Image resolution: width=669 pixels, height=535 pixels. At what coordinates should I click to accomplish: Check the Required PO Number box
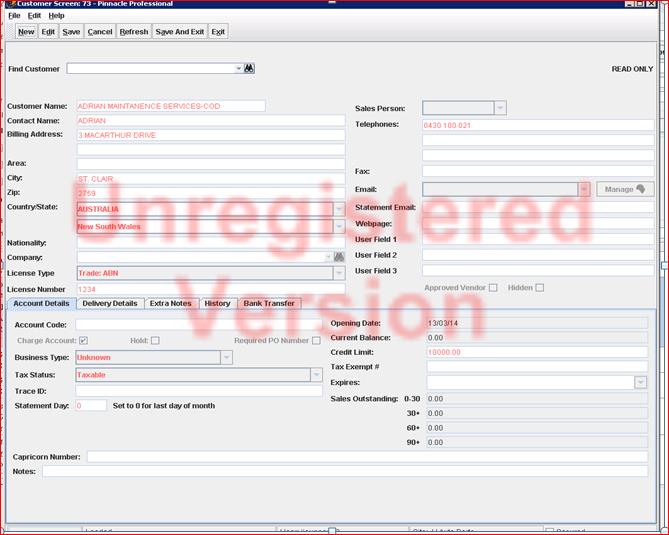click(x=316, y=341)
